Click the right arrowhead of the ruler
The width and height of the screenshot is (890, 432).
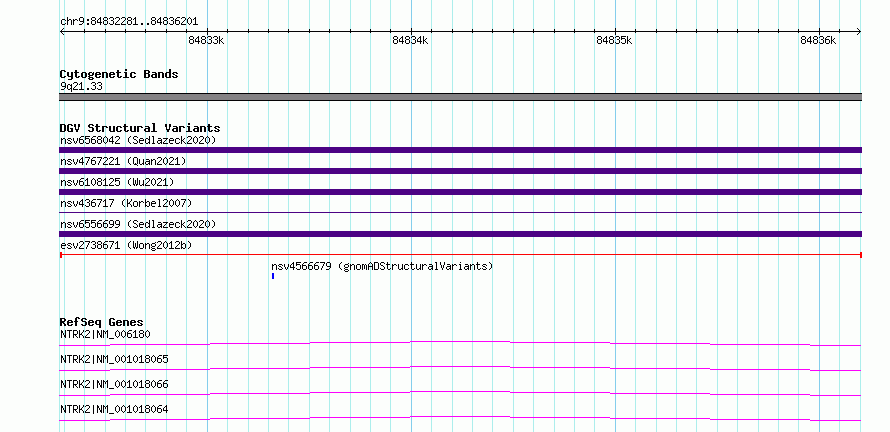point(859,31)
